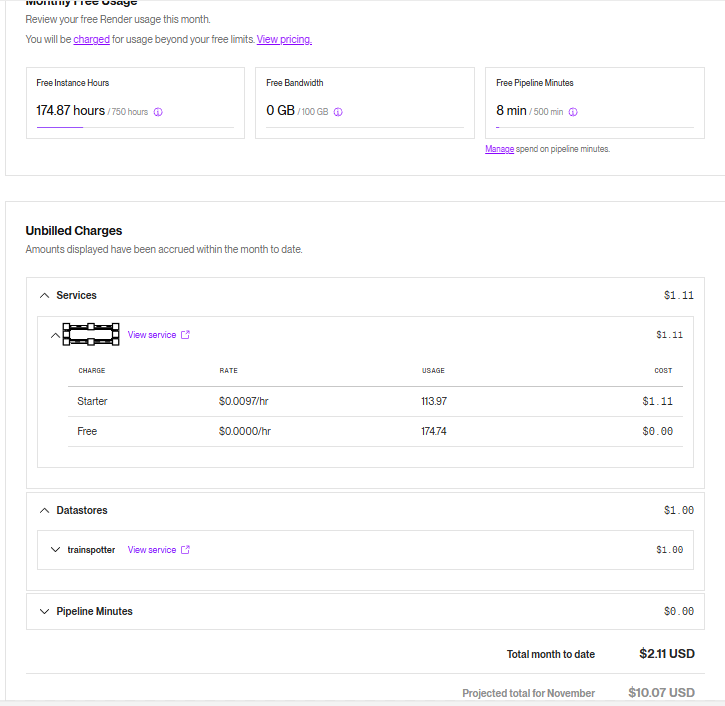The width and height of the screenshot is (725, 706).
Task: Expand the trainspotter datastore row
Action: [55, 550]
